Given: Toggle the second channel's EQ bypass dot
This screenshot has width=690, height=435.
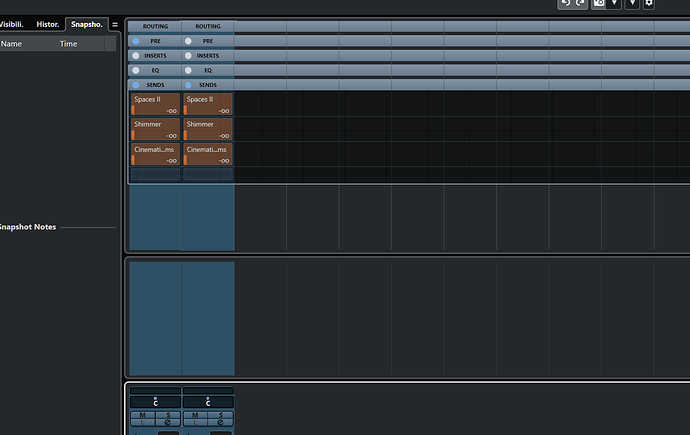Looking at the screenshot, I should coord(188,70).
